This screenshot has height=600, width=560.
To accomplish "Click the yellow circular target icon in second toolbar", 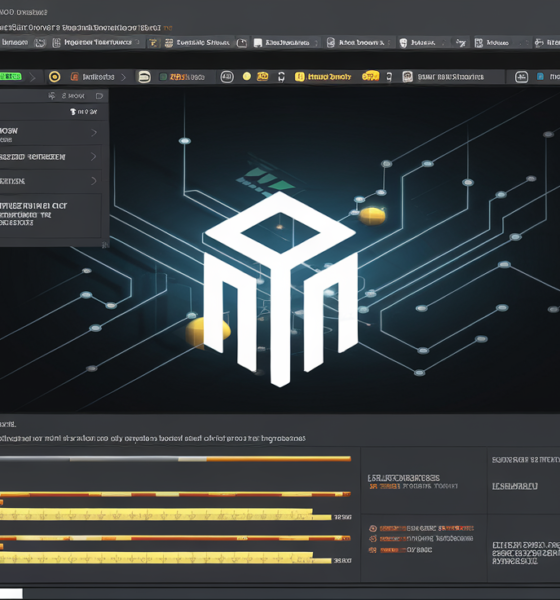I will pos(55,77).
